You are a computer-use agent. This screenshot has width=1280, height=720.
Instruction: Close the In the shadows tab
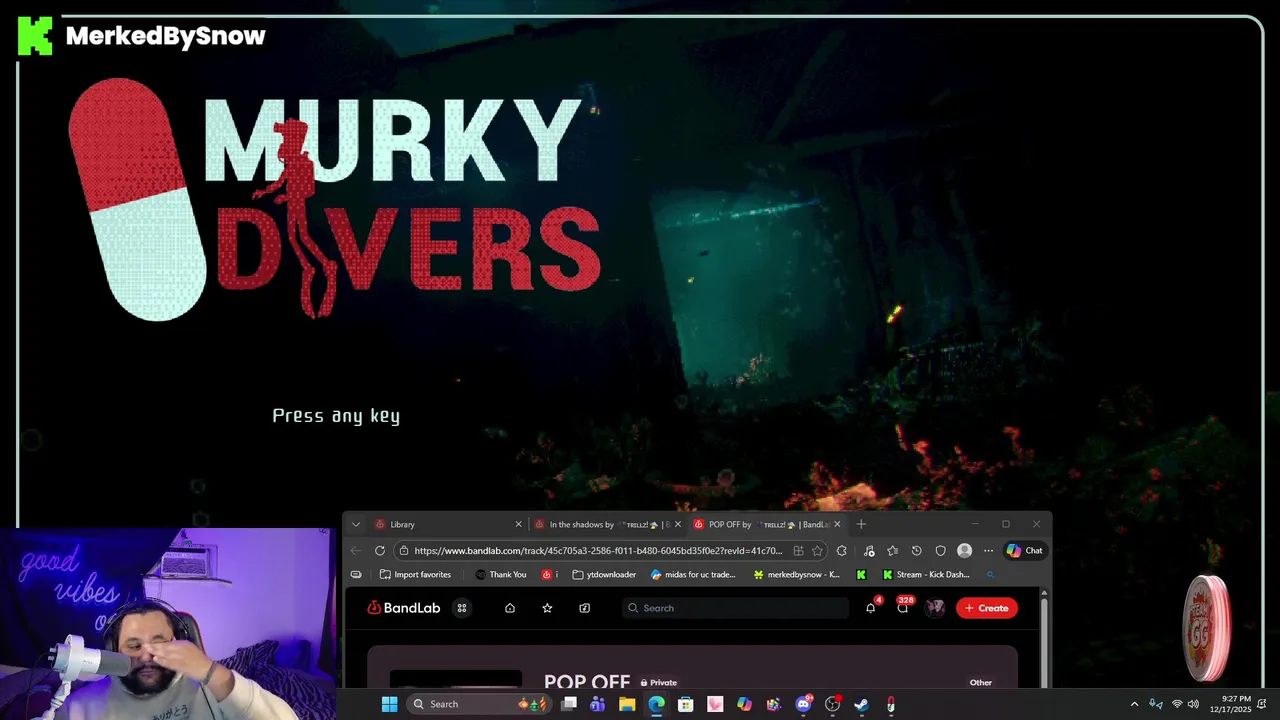tap(678, 524)
